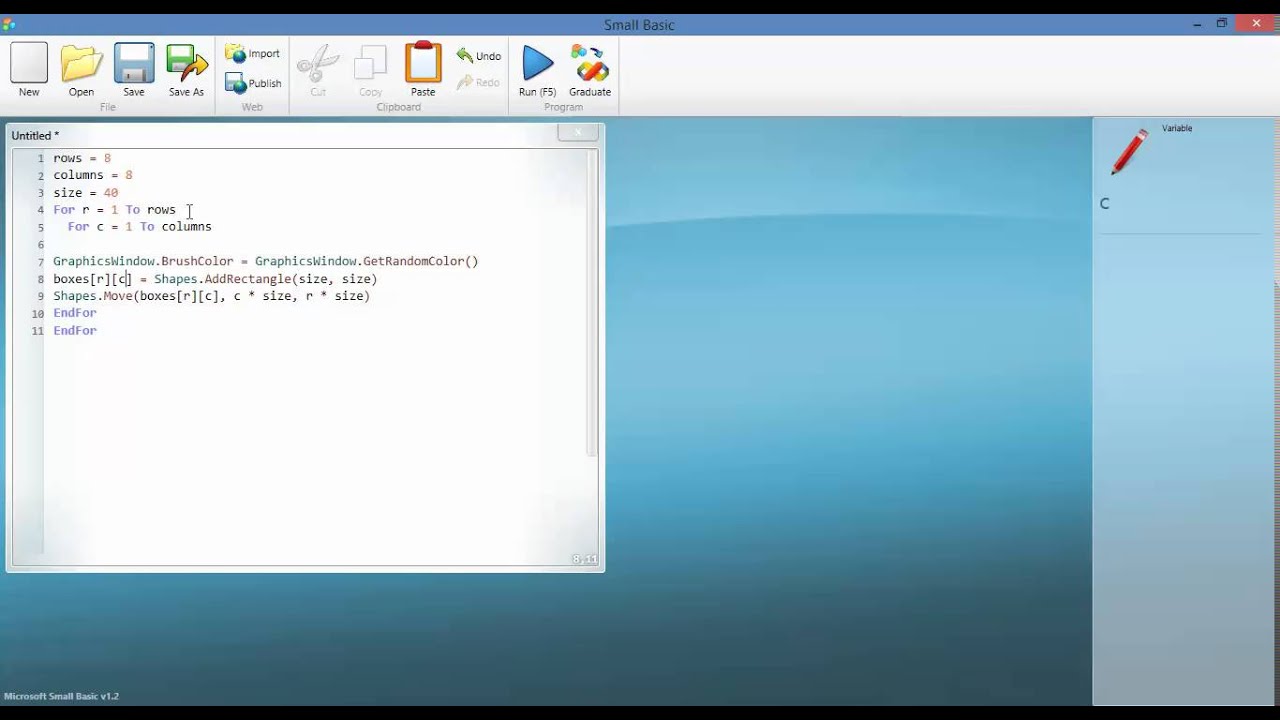
Task: Choose Save As in the File group
Action: click(x=186, y=69)
